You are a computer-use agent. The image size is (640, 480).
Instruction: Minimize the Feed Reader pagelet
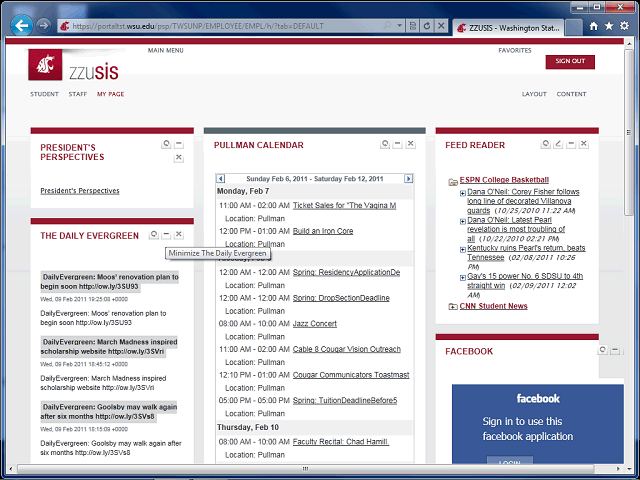pos(571,144)
